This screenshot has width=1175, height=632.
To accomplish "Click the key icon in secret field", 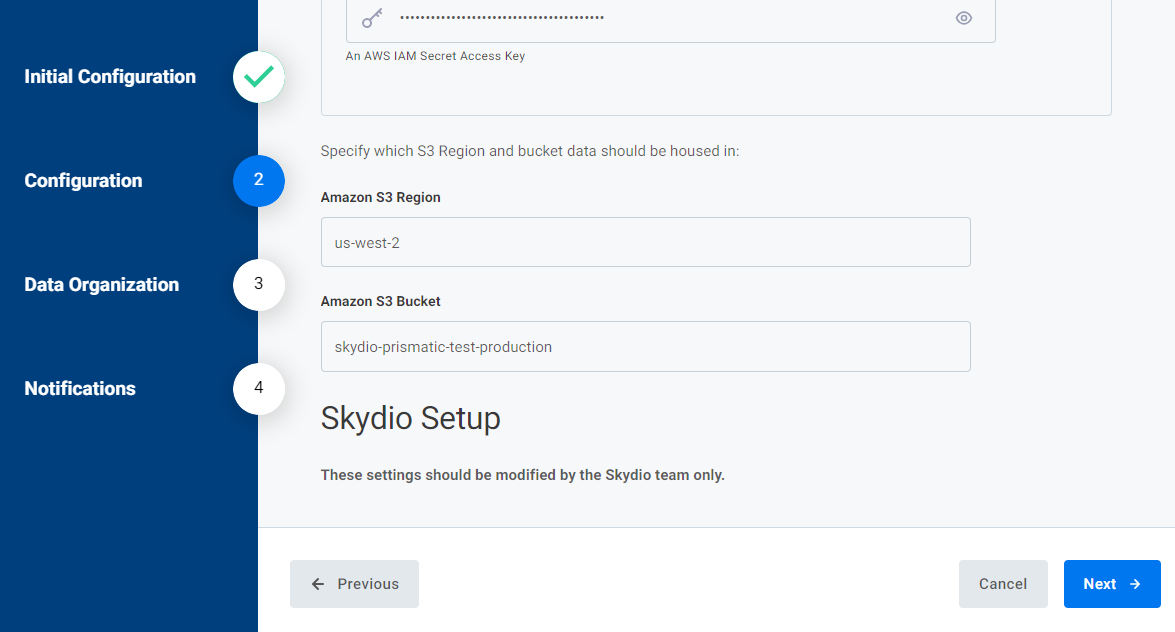I will pos(372,18).
